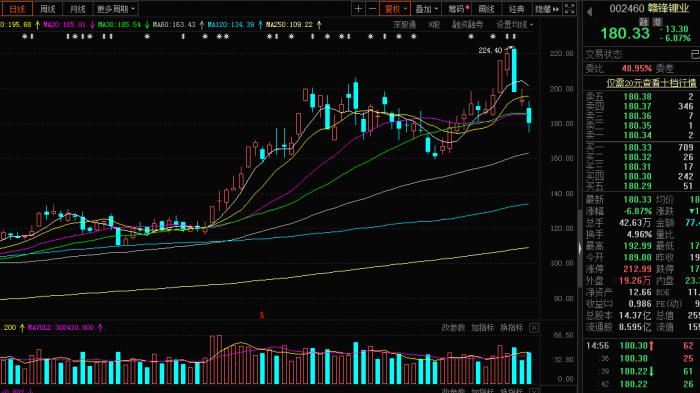Click the MA250:109.22 indicator label
The height and width of the screenshot is (393, 700).
(293, 25)
